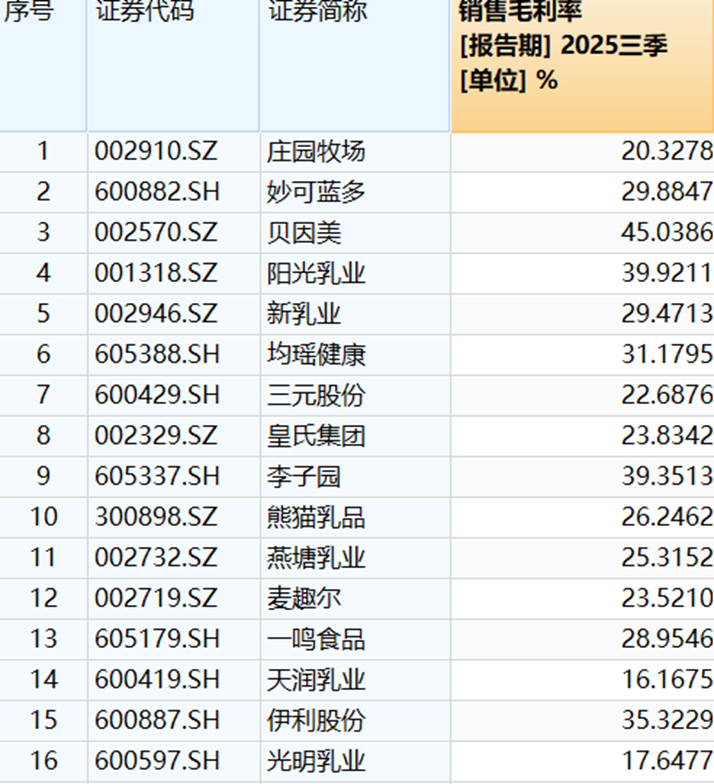The width and height of the screenshot is (714, 784).
Task: Select stock code 600419.SH
Action: 157,679
